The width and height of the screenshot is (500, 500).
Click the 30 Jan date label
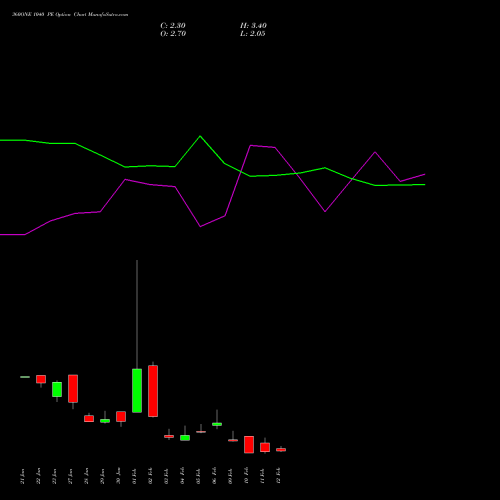119,476
